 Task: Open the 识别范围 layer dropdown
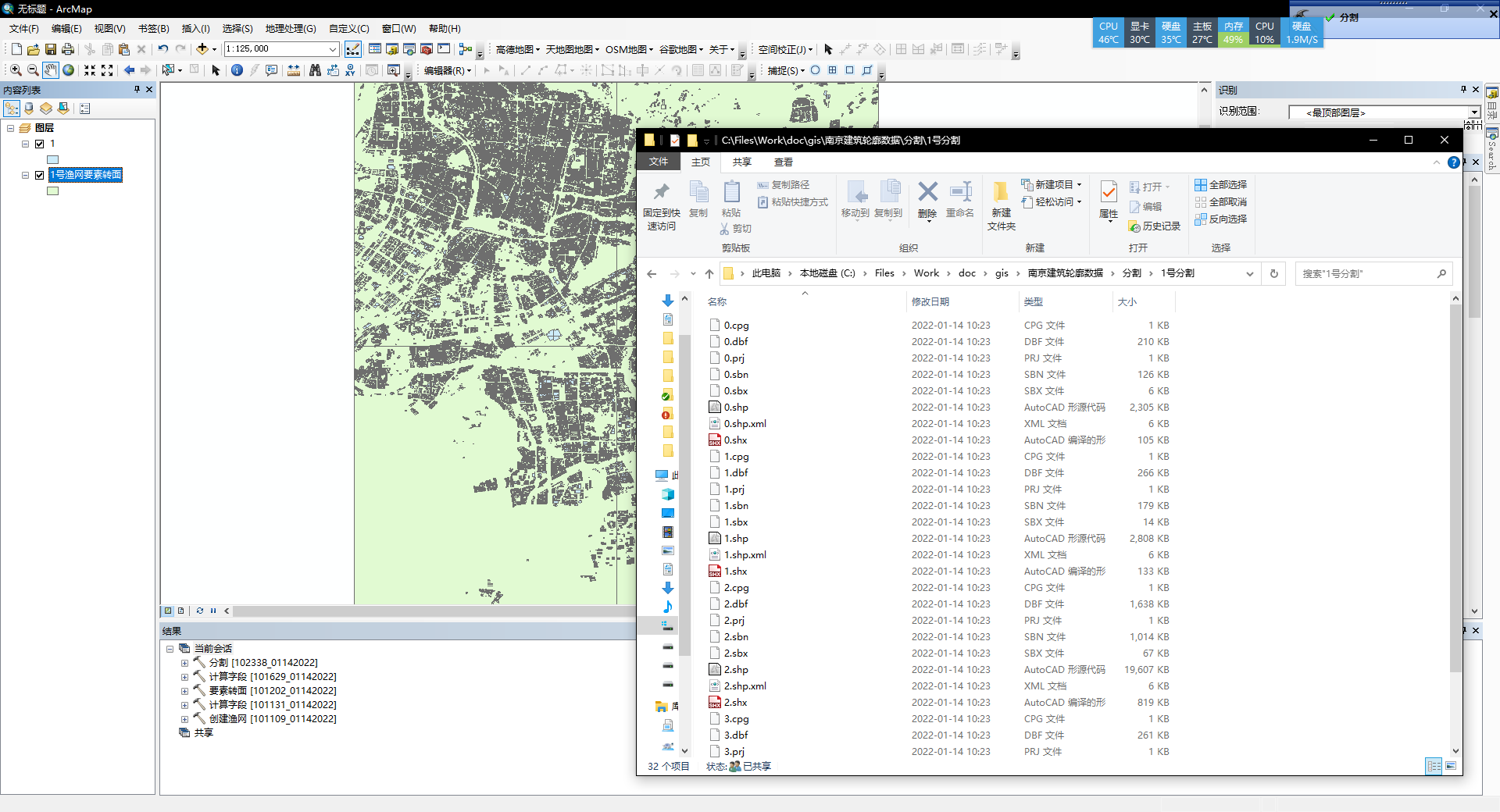[x=1474, y=112]
